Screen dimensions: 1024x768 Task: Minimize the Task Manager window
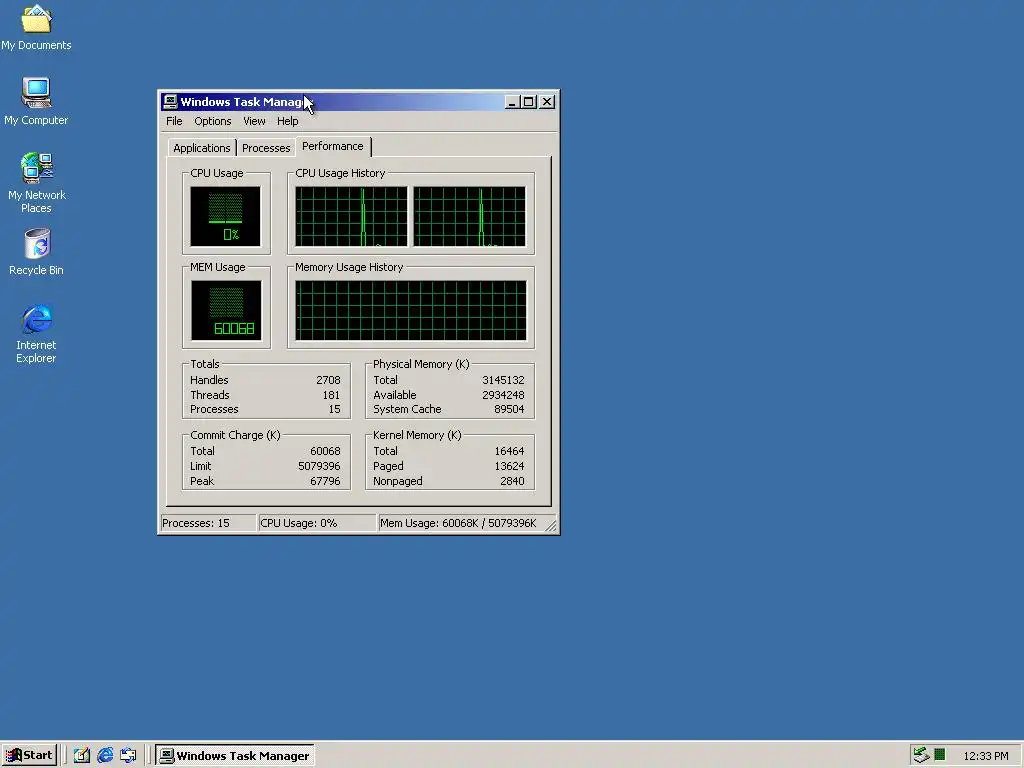(x=512, y=102)
